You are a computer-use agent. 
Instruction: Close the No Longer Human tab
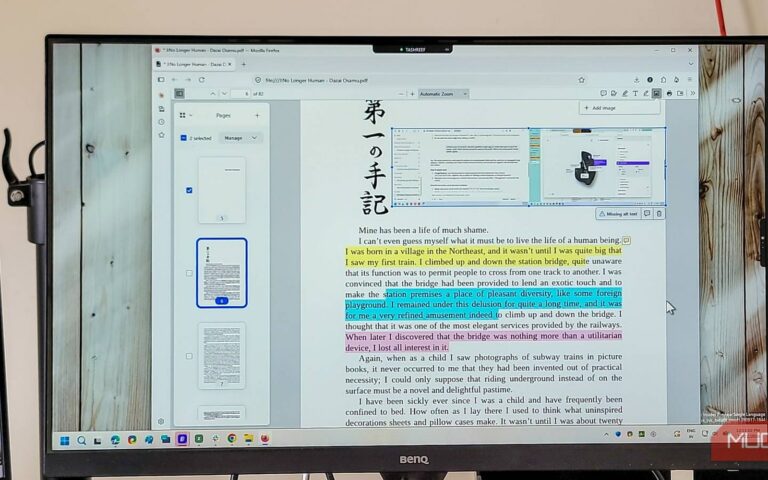[230, 64]
